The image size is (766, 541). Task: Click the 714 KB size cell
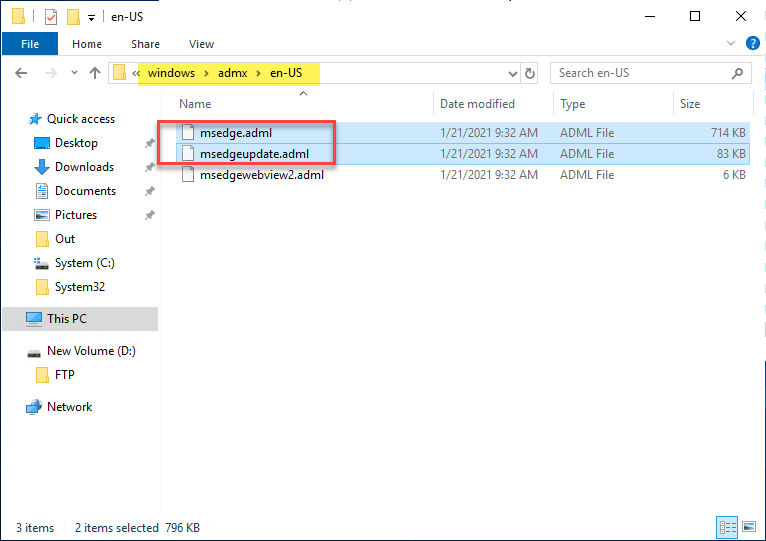click(x=728, y=132)
